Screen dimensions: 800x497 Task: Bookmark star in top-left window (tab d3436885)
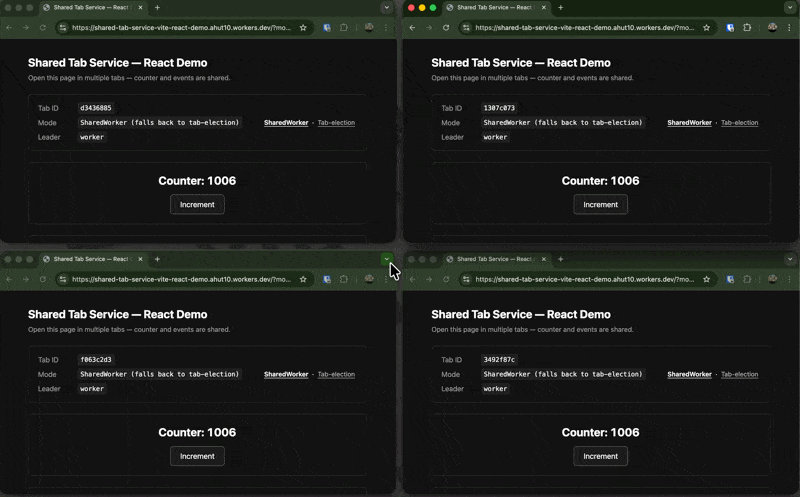tap(303, 28)
